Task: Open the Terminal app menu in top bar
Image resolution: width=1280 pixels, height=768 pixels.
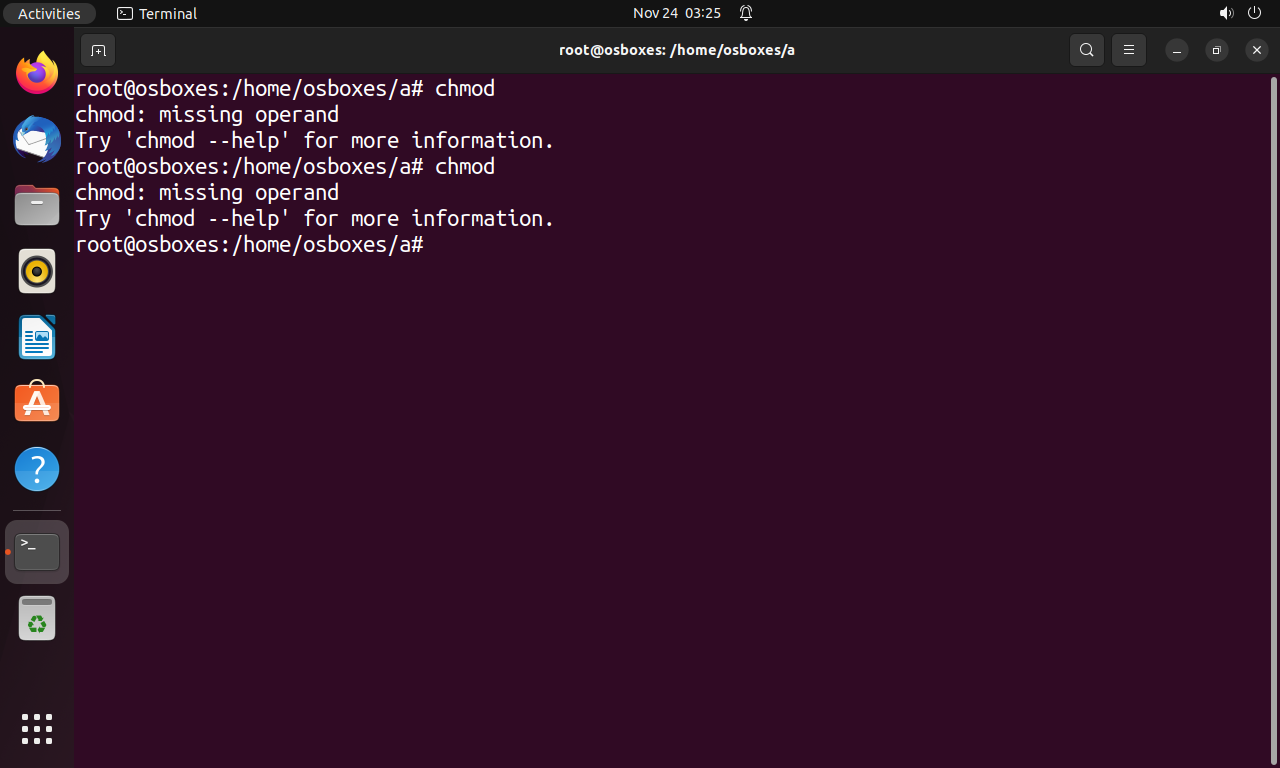Action: (x=157, y=13)
